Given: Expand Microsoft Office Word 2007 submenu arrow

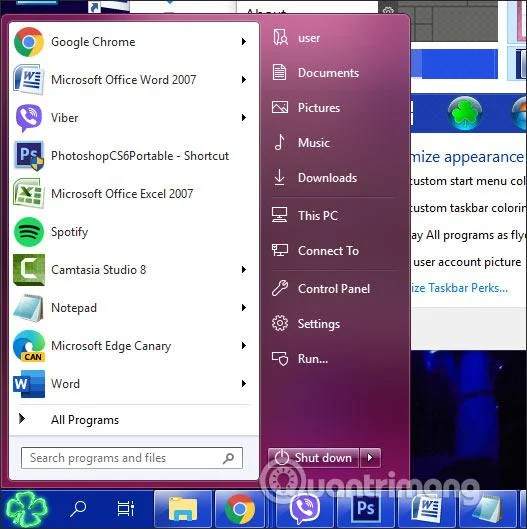Looking at the screenshot, I should (244, 80).
